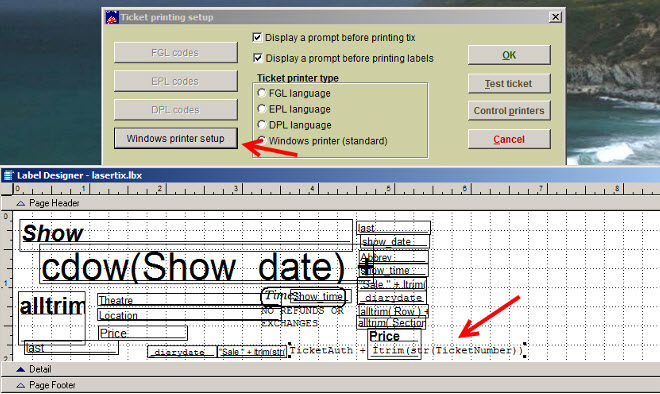Select the top-right last field
The width and height of the screenshot is (660, 394).
(393, 228)
